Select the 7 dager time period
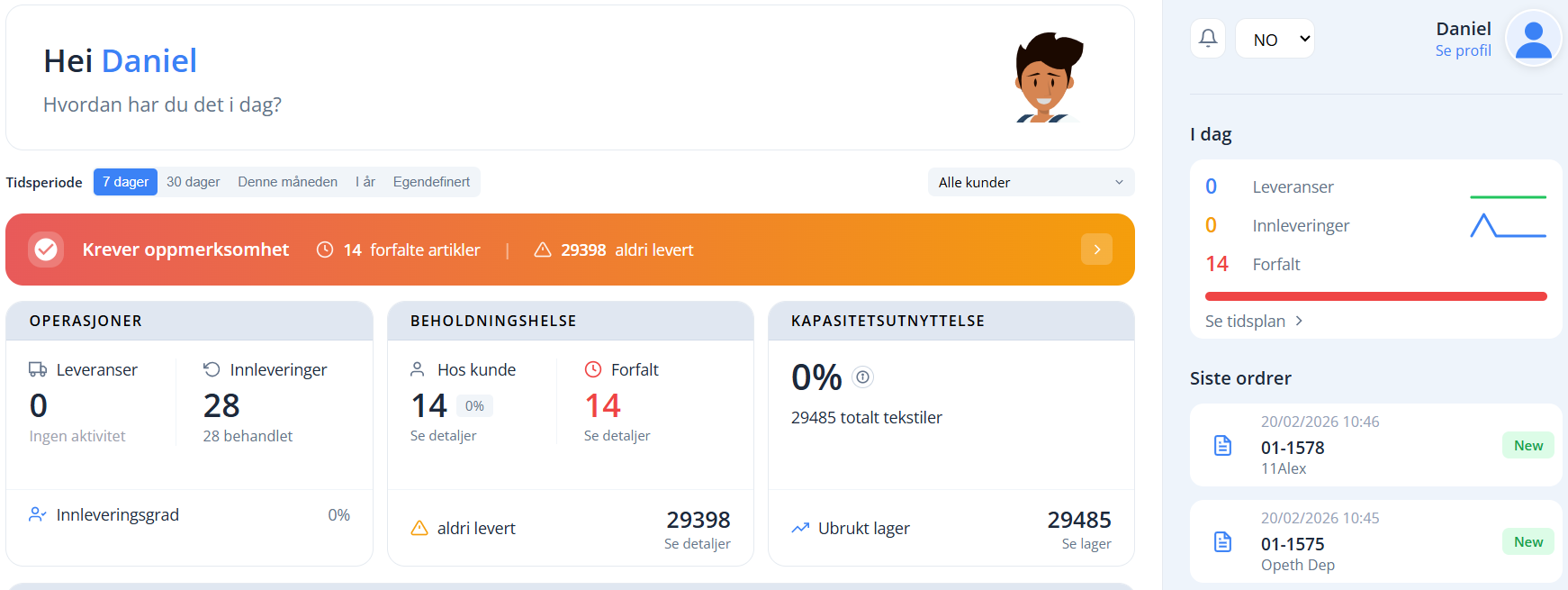Image resolution: width=1568 pixels, height=590 pixels. point(125,182)
